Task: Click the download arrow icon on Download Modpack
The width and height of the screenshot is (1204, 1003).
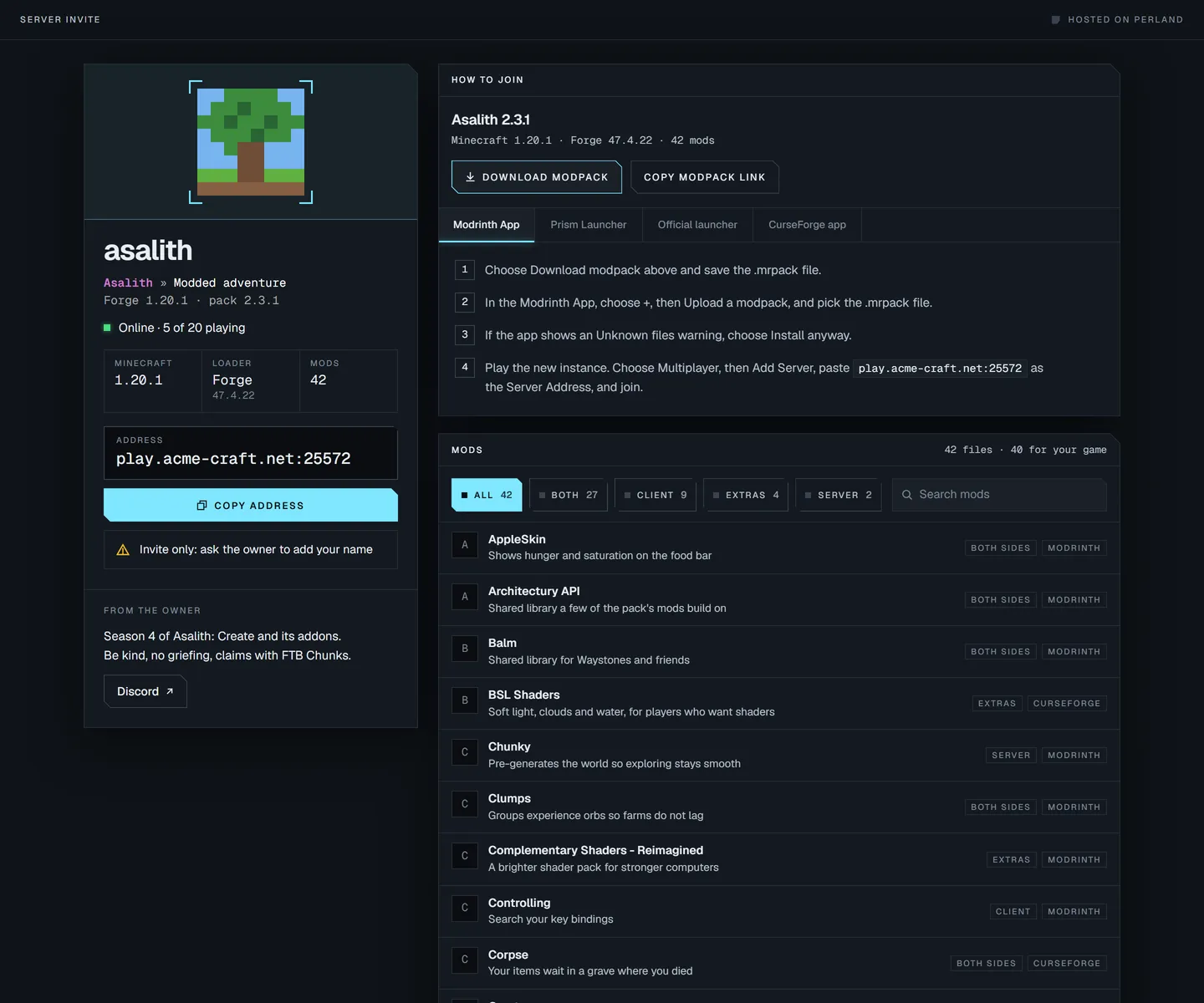Action: [470, 177]
